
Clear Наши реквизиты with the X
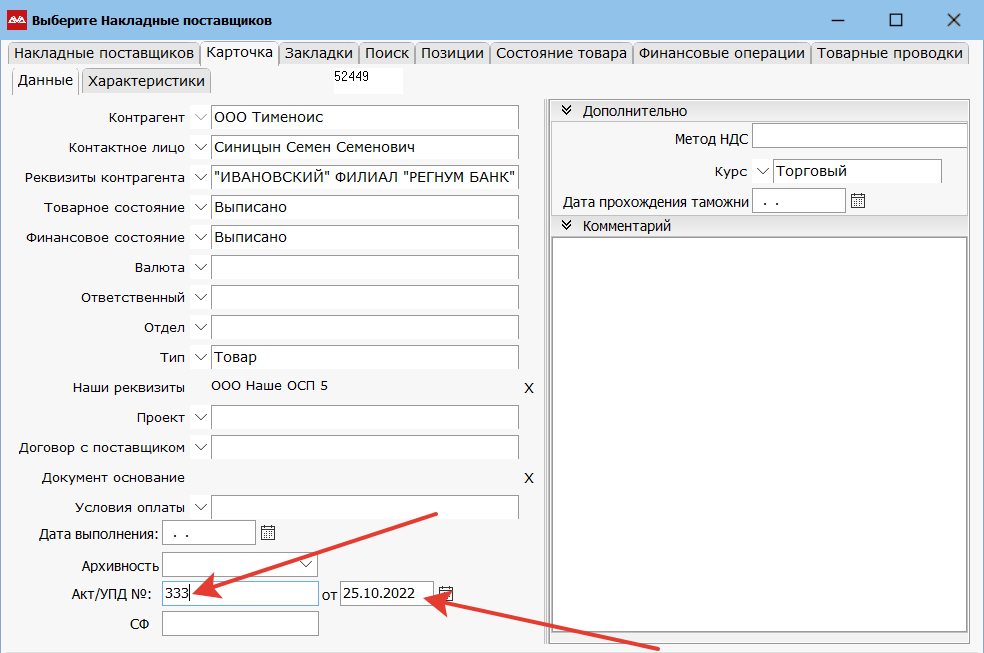coord(529,388)
